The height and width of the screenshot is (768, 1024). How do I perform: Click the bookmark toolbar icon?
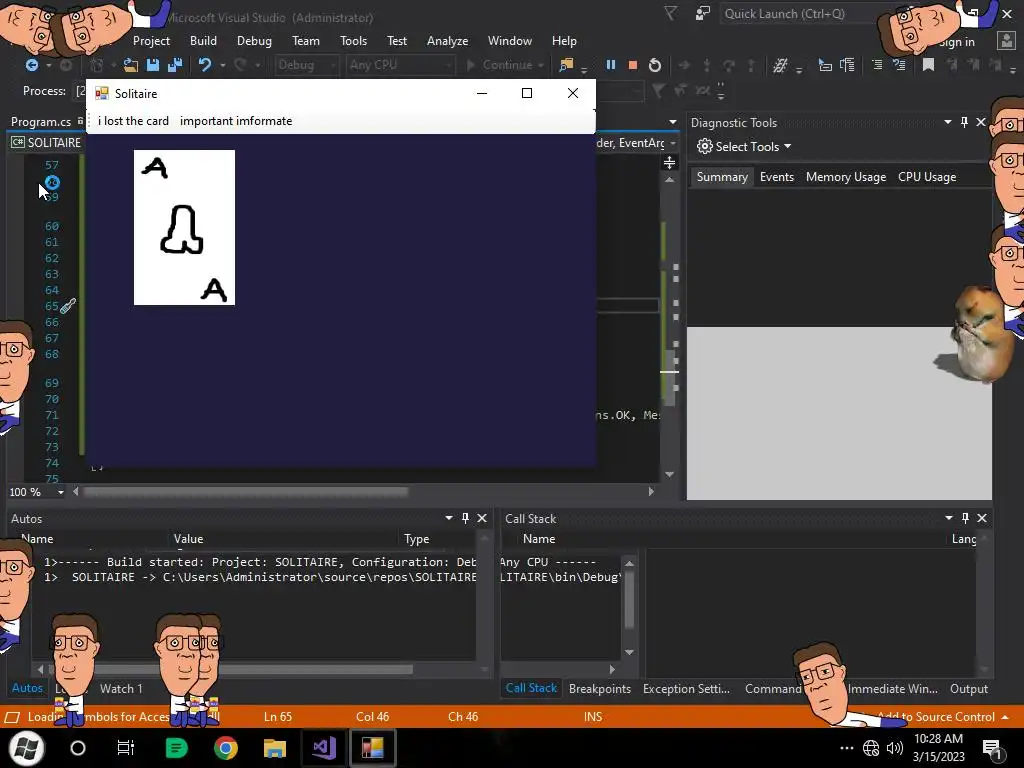(x=928, y=65)
